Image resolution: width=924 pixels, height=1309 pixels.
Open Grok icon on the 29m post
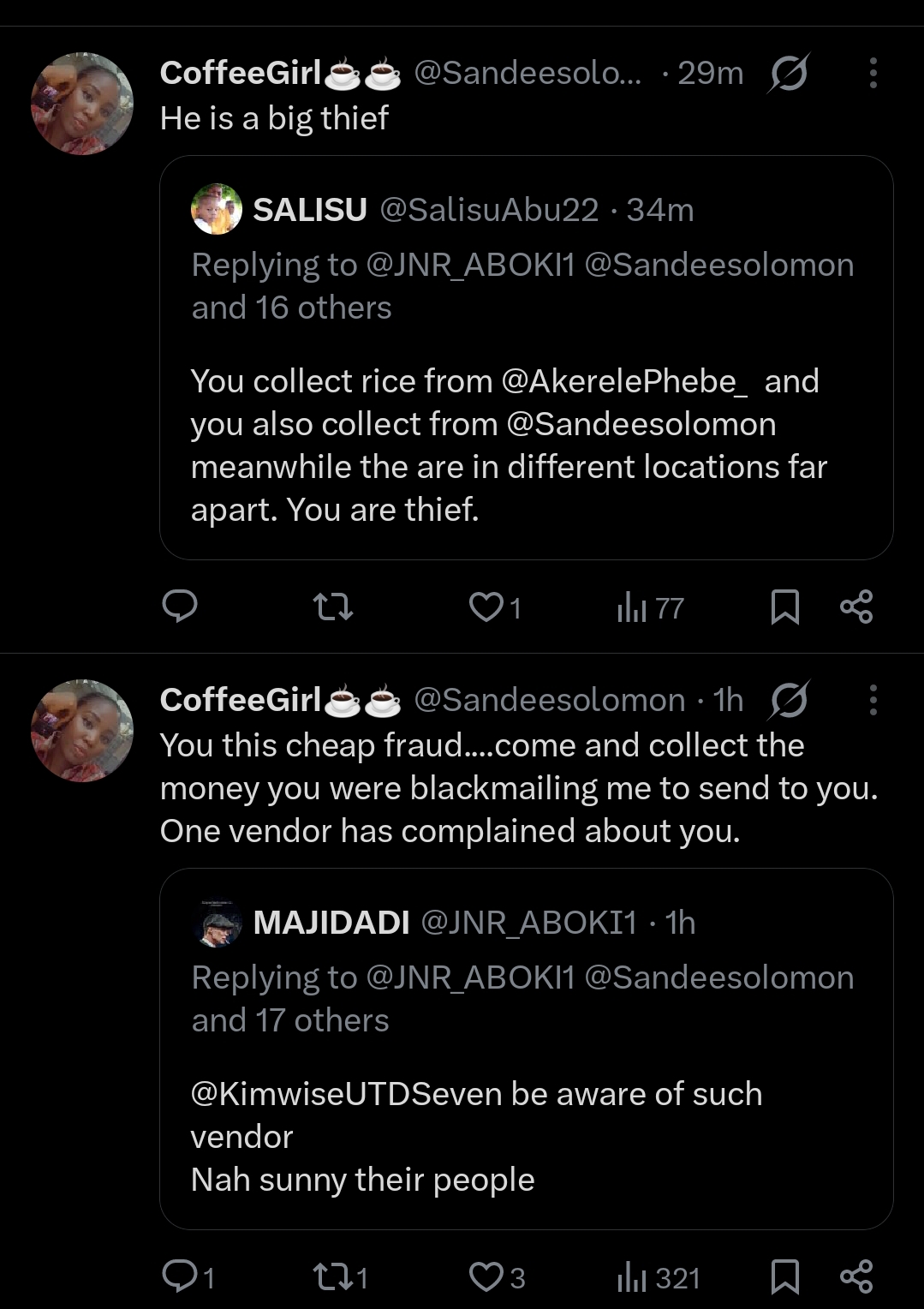coord(788,74)
